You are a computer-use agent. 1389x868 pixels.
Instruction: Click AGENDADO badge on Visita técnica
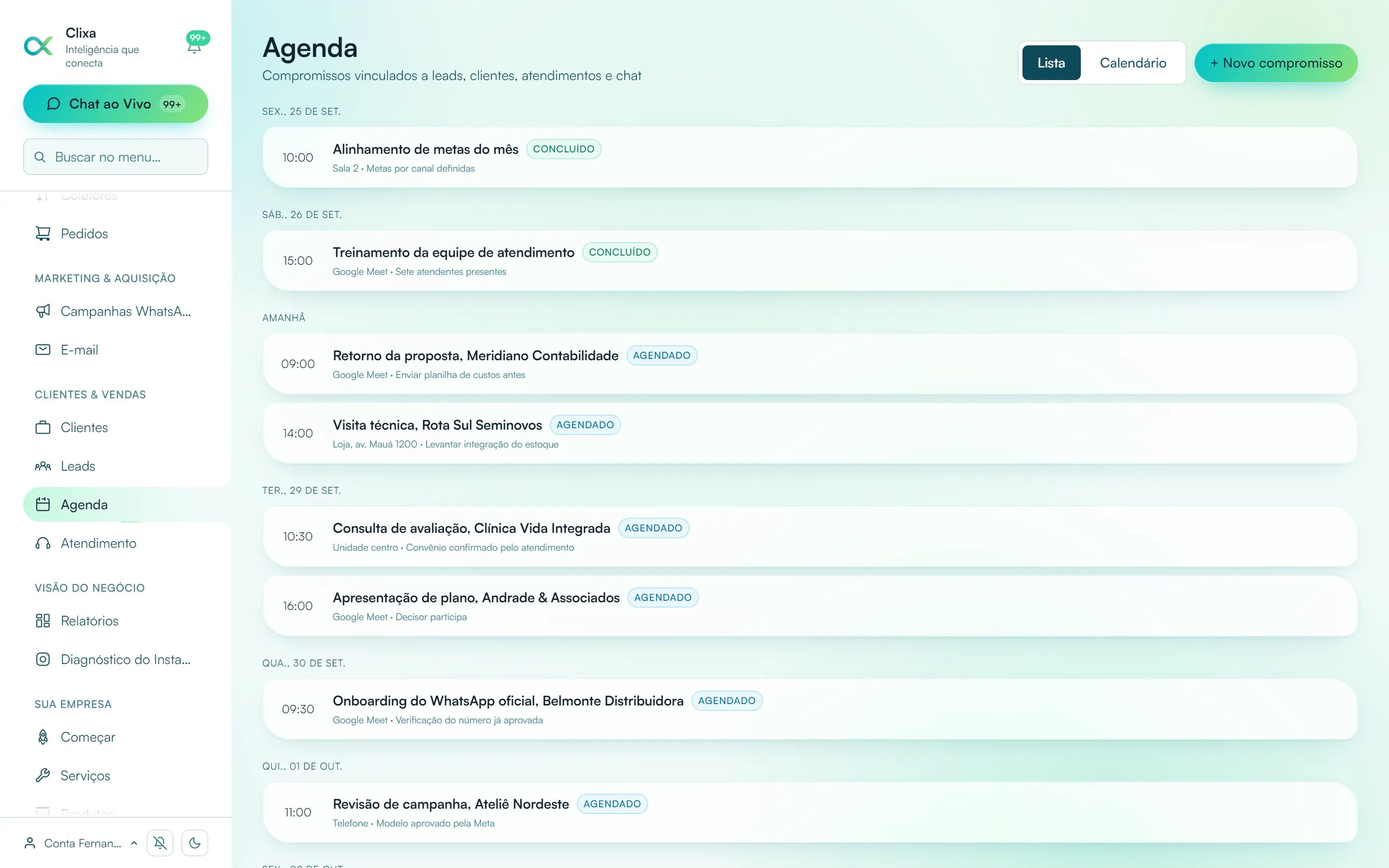coord(585,425)
